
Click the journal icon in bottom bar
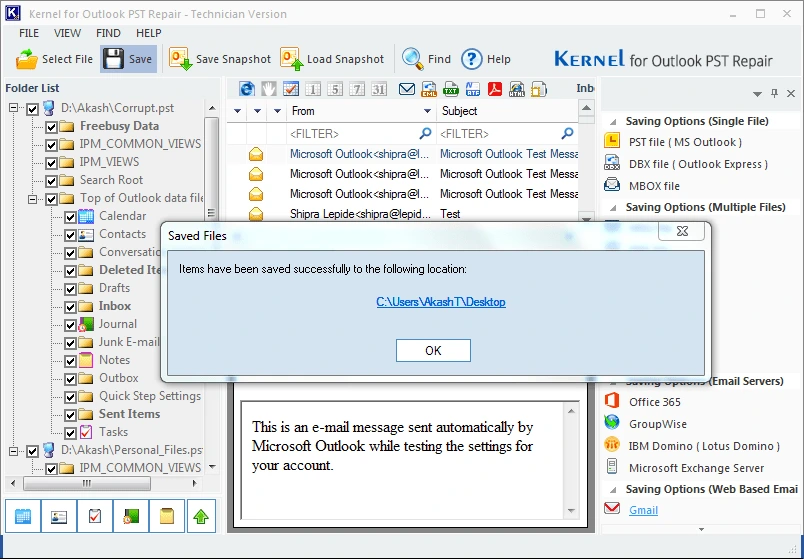131,516
